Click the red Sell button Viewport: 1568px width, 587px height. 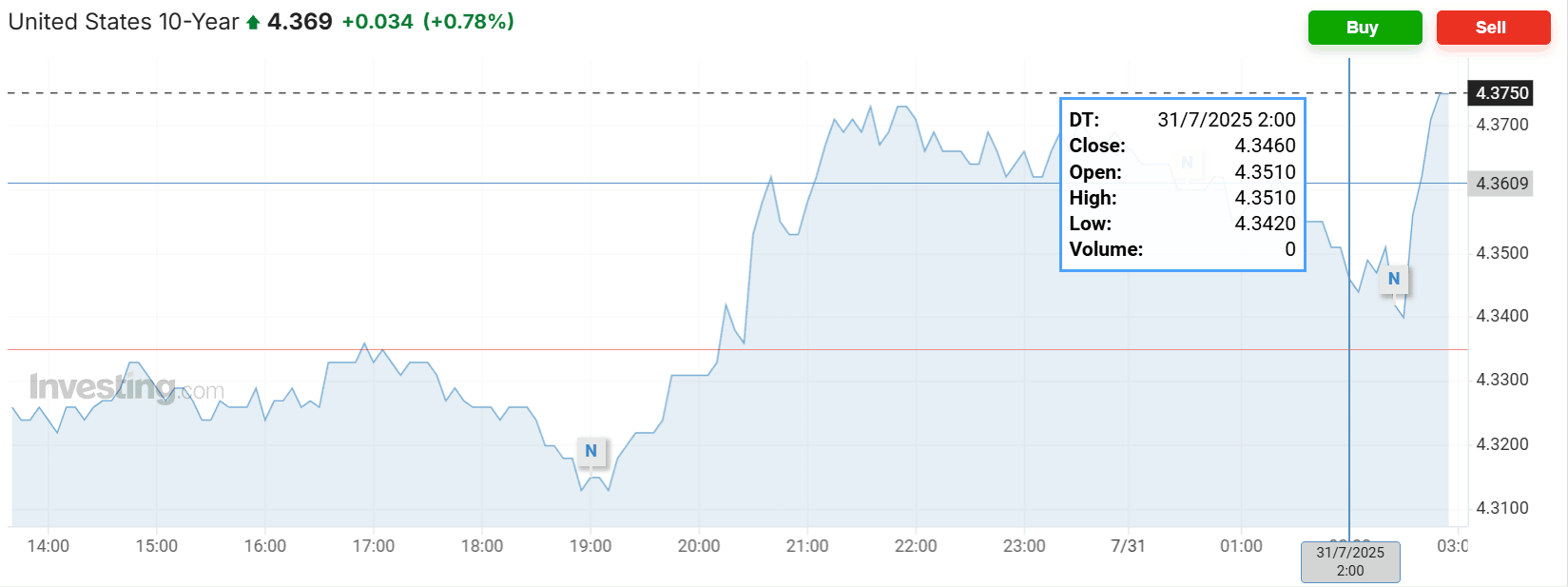pyautogui.click(x=1493, y=28)
